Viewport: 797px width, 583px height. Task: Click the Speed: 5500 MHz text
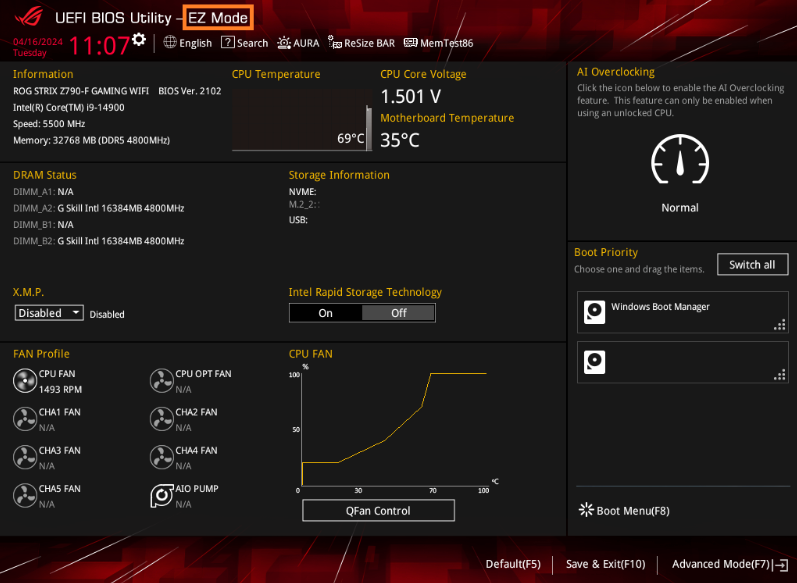[x=49, y=124]
